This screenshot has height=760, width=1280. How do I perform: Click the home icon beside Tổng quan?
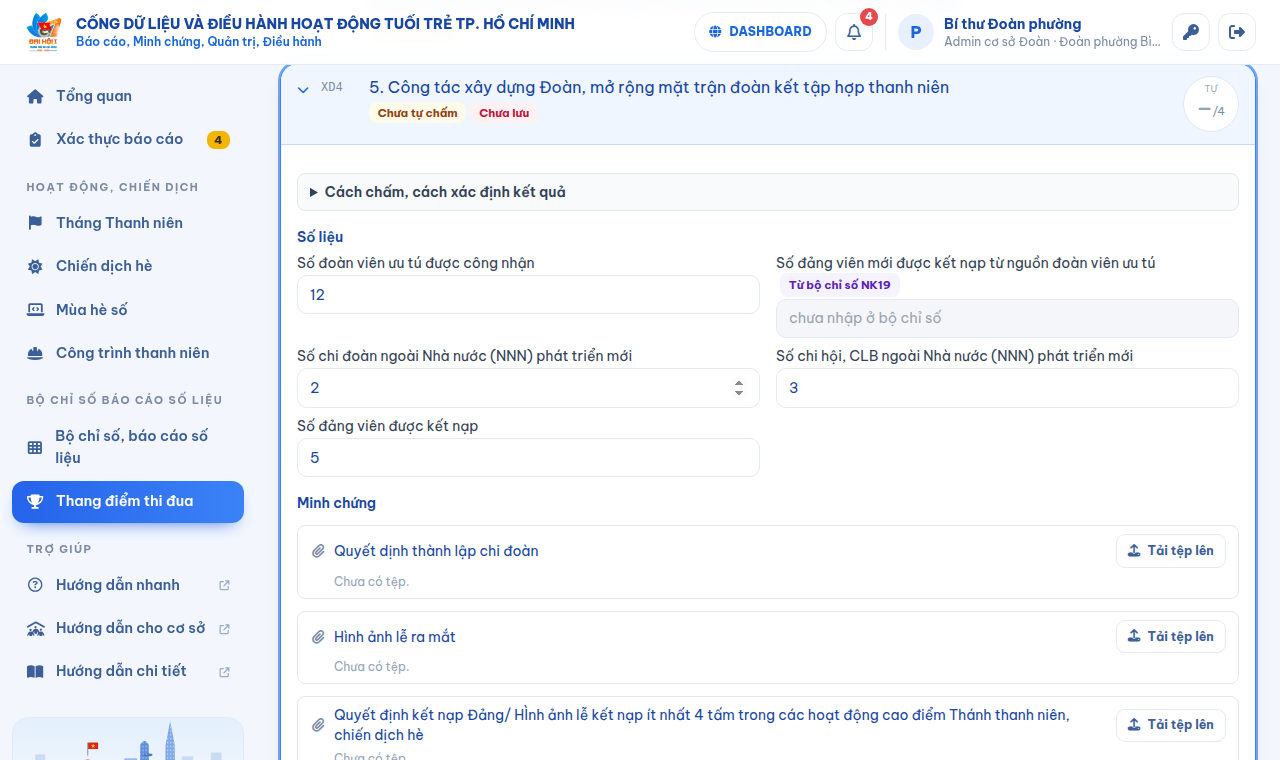35,96
